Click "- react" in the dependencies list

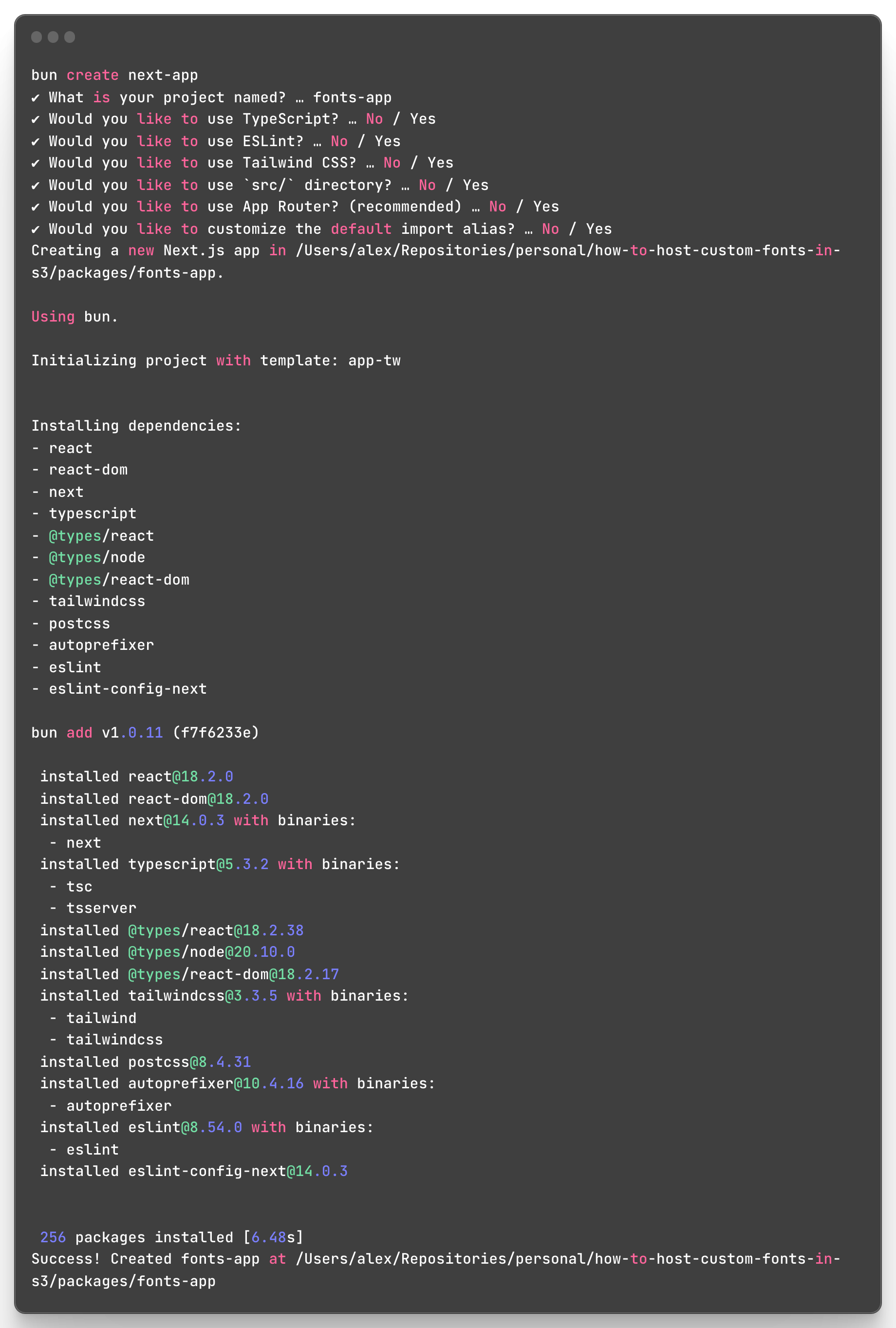tap(62, 448)
